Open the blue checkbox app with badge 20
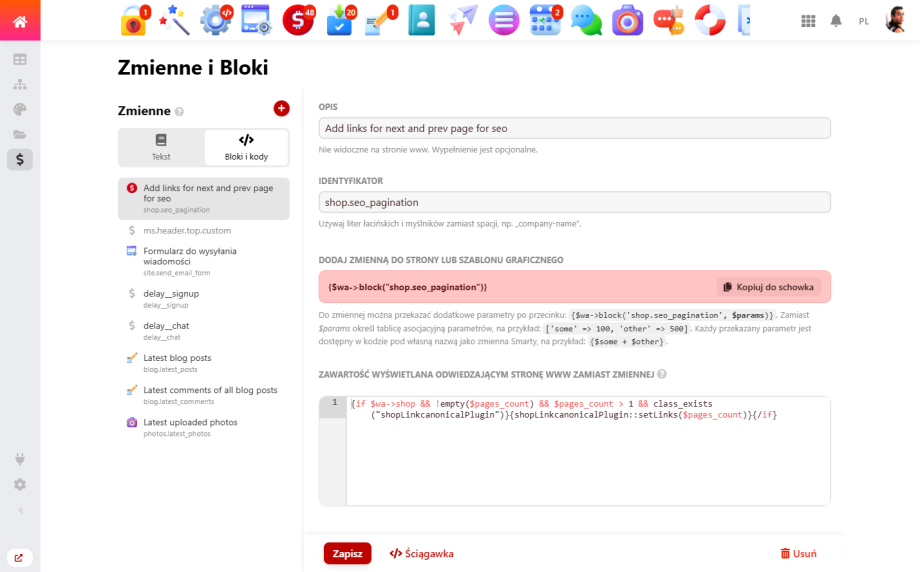 click(340, 21)
